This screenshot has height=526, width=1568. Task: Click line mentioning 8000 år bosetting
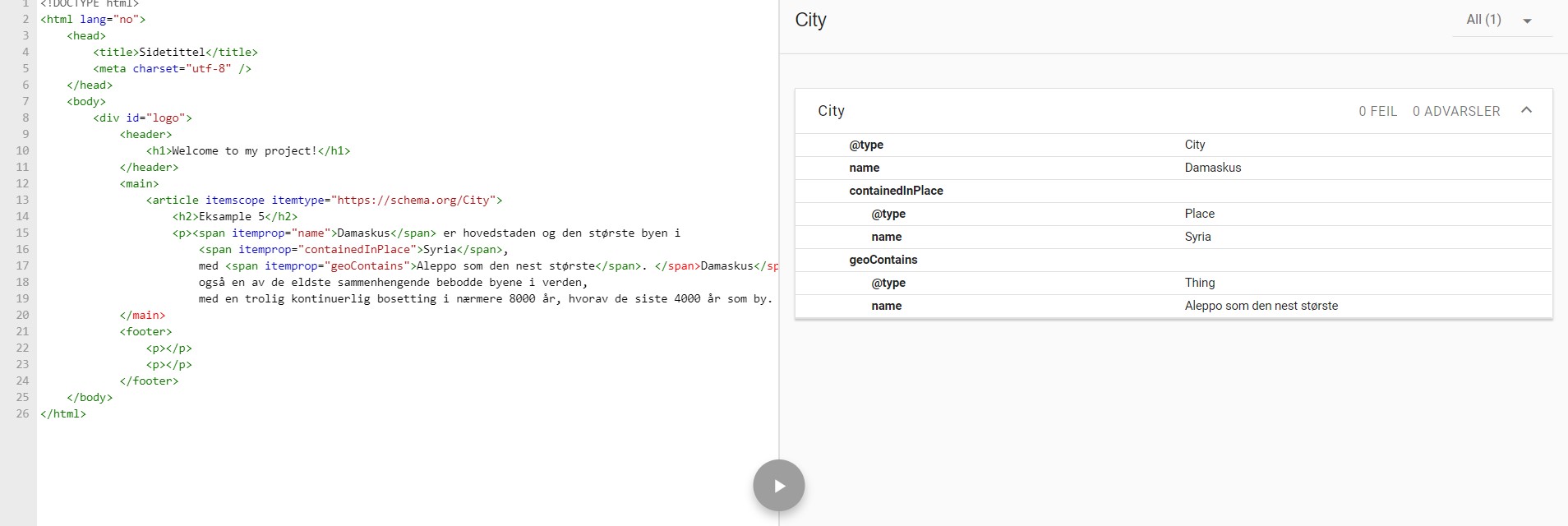(x=486, y=298)
